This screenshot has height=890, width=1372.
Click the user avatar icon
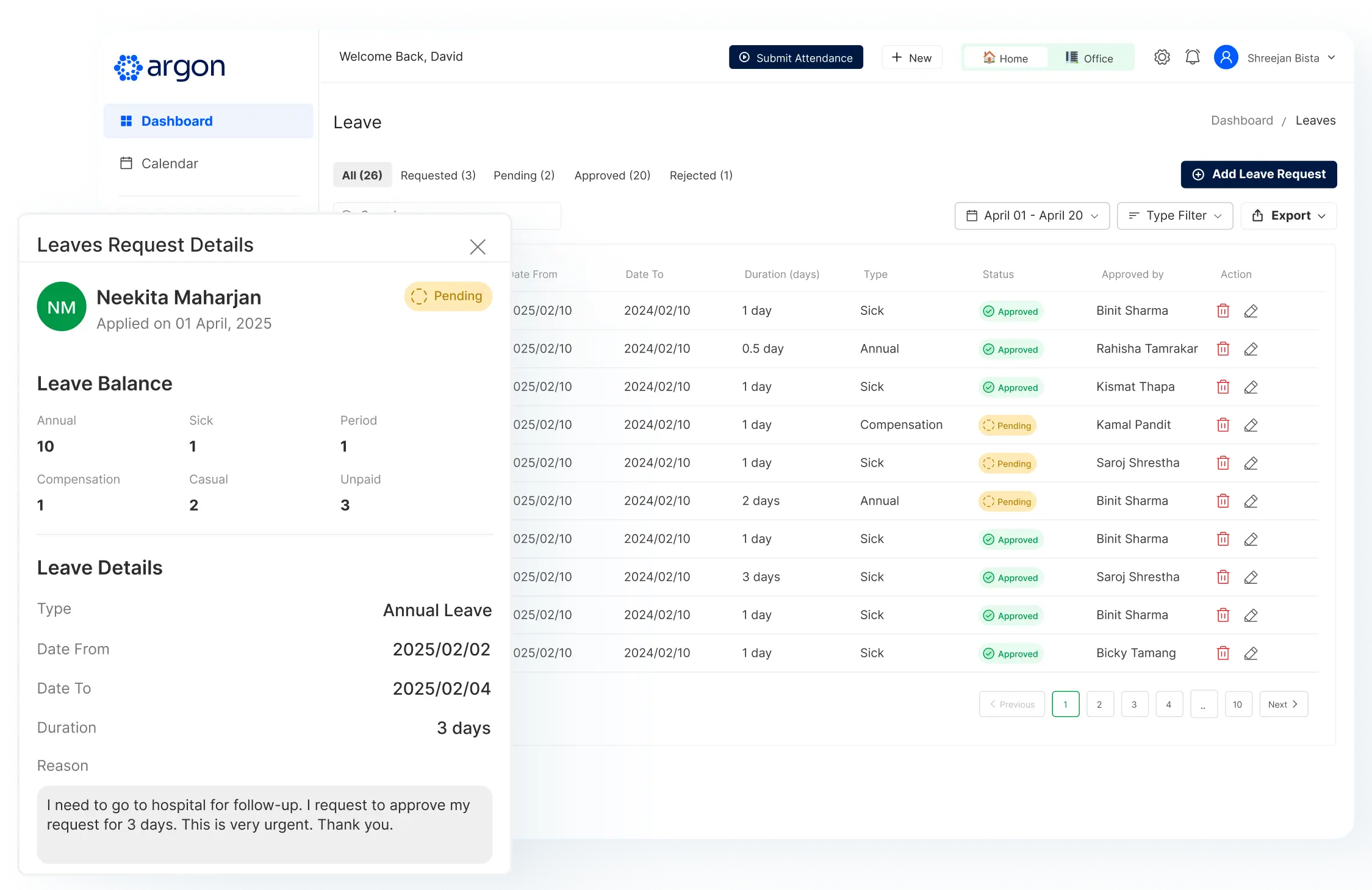1226,57
